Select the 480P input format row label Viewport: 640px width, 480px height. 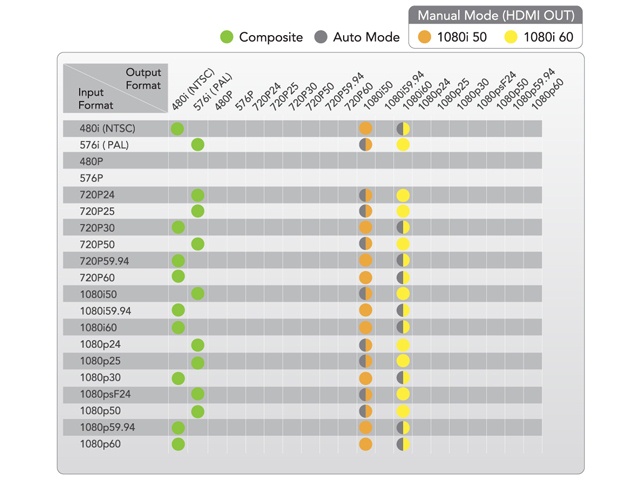(x=91, y=161)
